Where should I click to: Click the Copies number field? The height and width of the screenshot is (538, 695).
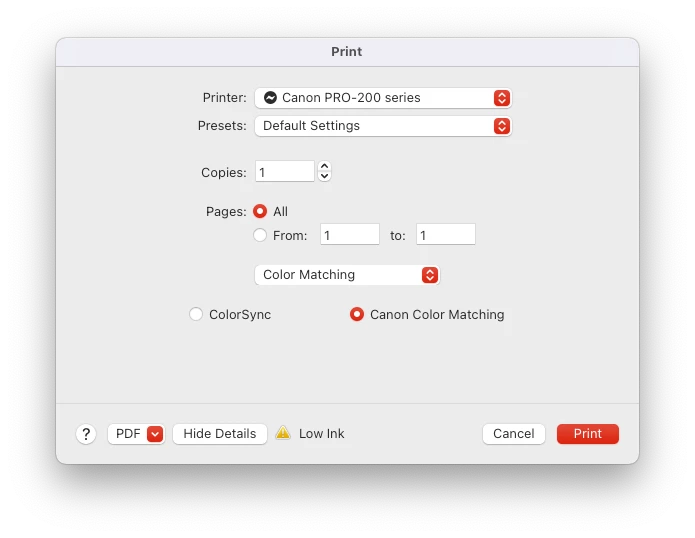[285, 172]
